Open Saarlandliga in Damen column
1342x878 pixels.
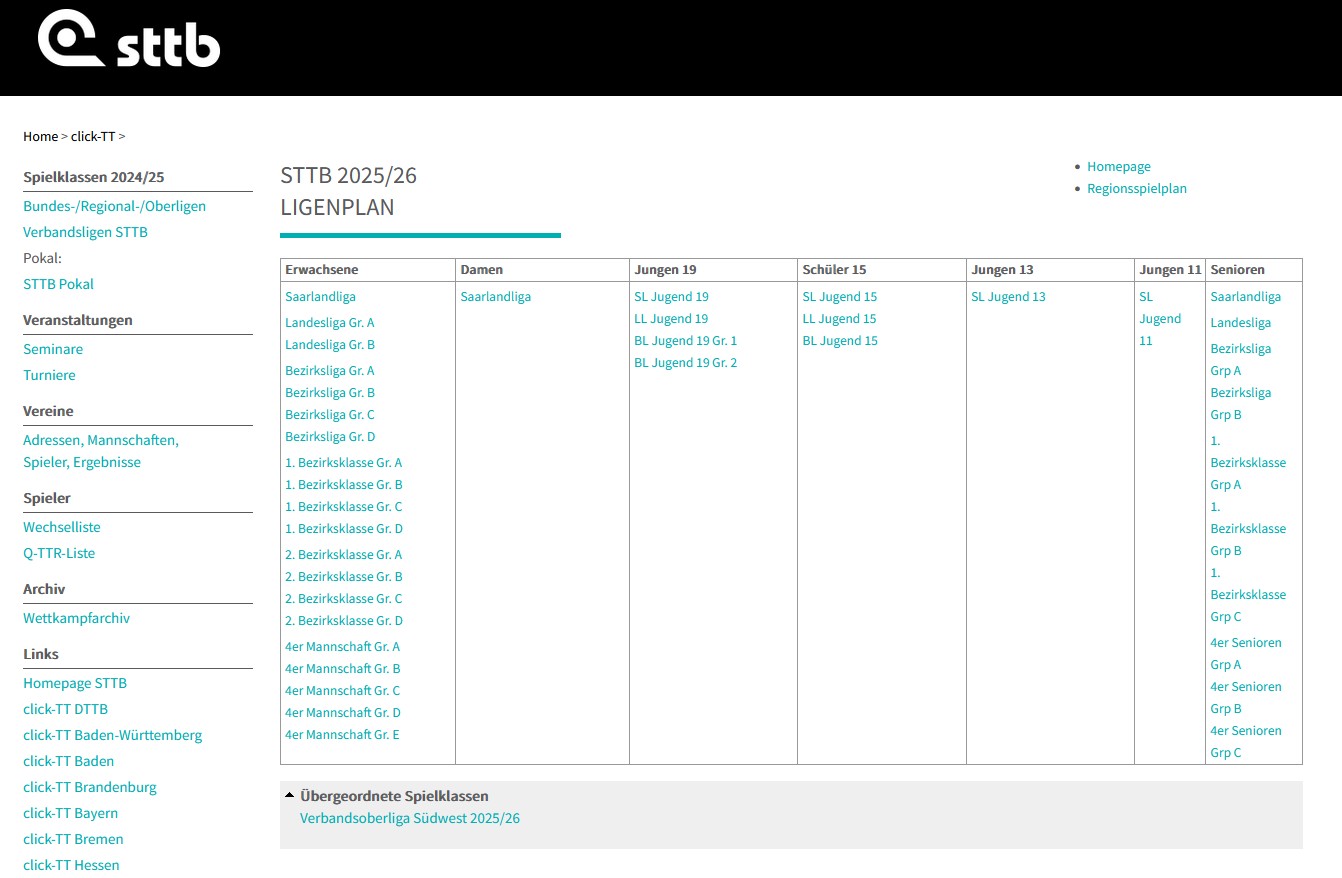pyautogui.click(x=495, y=297)
